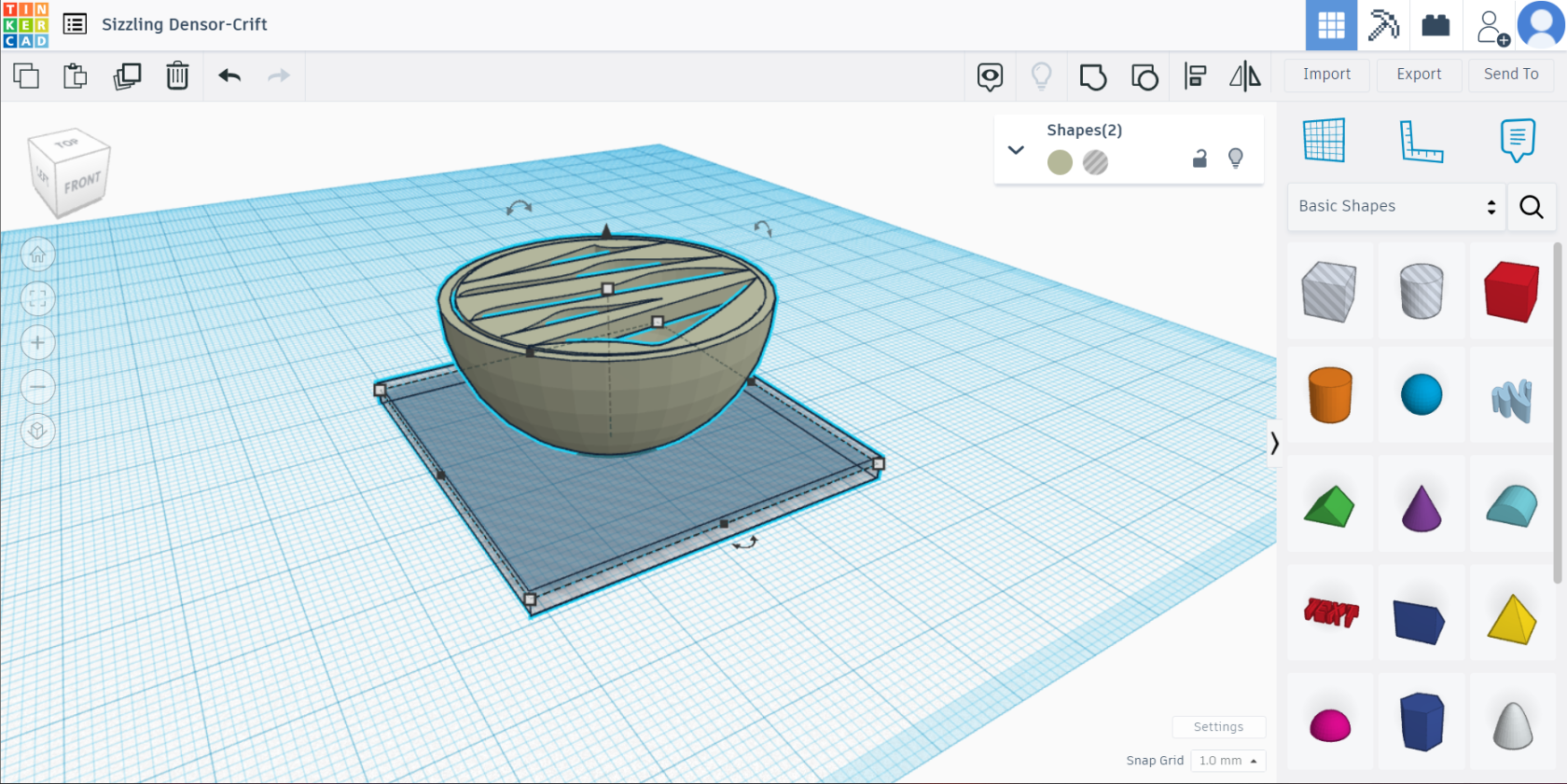The image size is (1567, 784).
Task: Select the Ruler tool
Action: tap(1421, 141)
